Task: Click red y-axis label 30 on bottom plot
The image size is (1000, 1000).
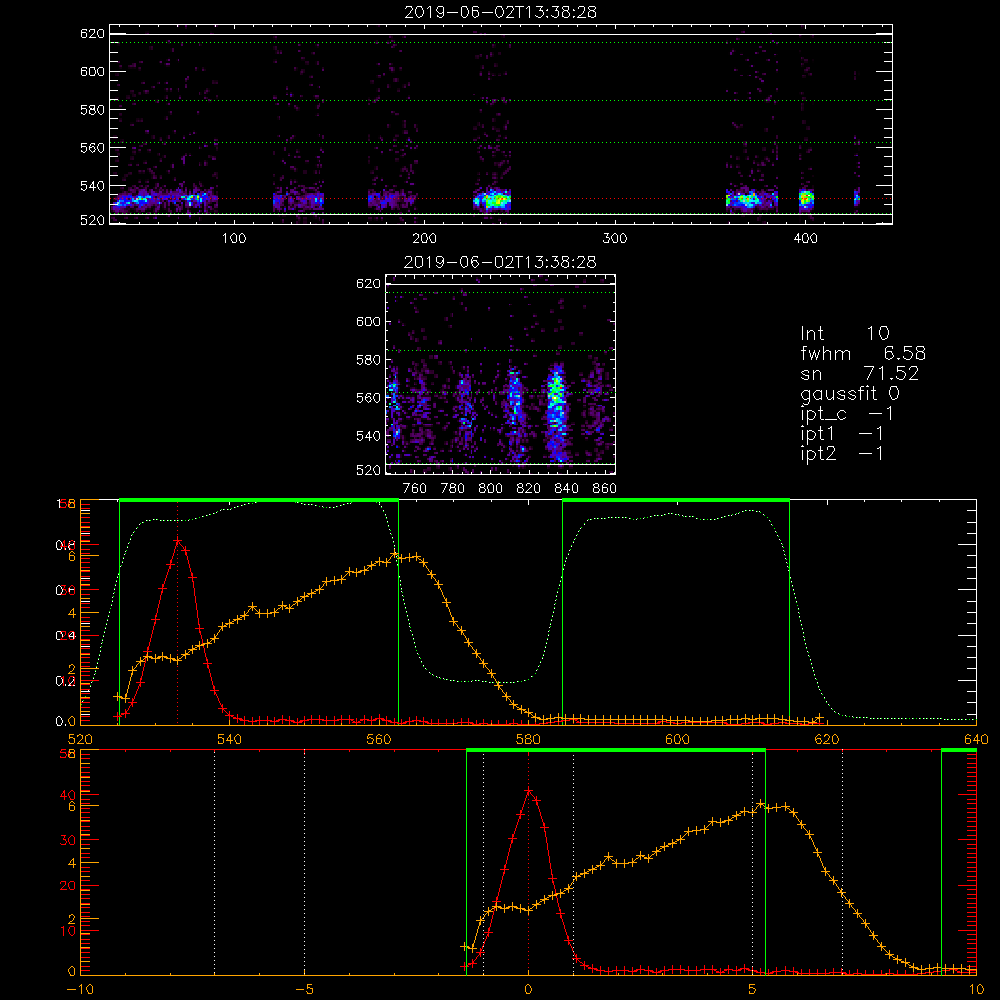Action: click(68, 841)
